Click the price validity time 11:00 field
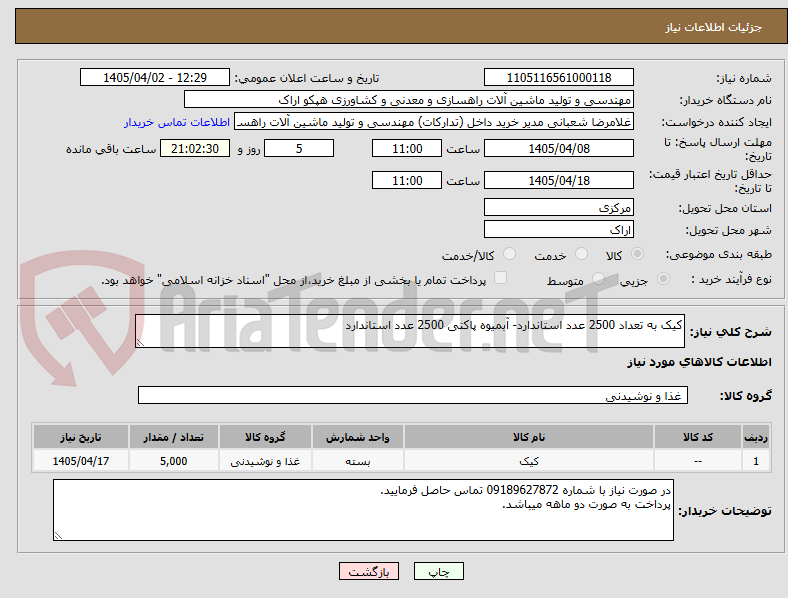 coord(407,180)
